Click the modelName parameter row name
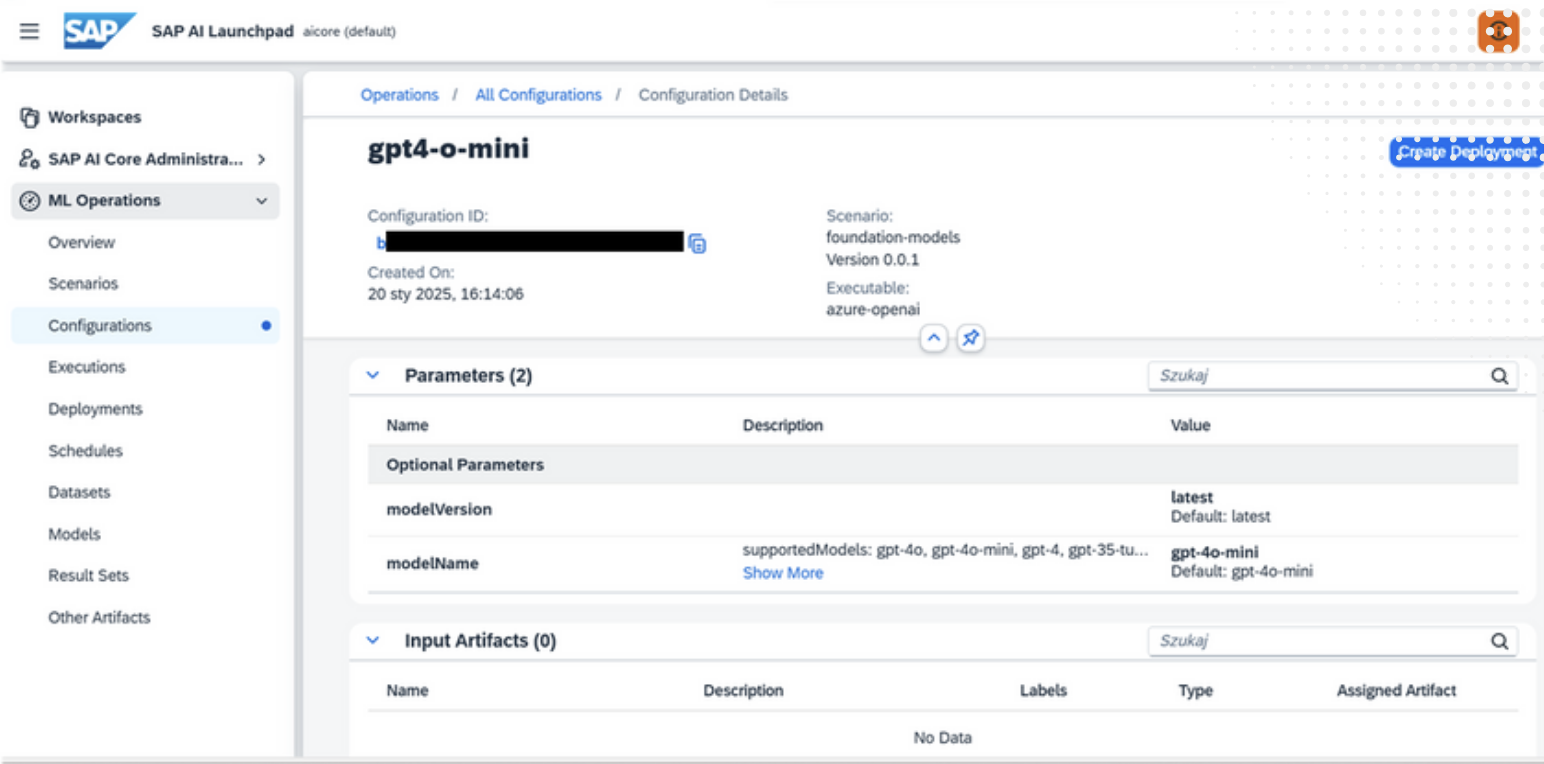Screen dimensions: 1544x764 (432, 563)
